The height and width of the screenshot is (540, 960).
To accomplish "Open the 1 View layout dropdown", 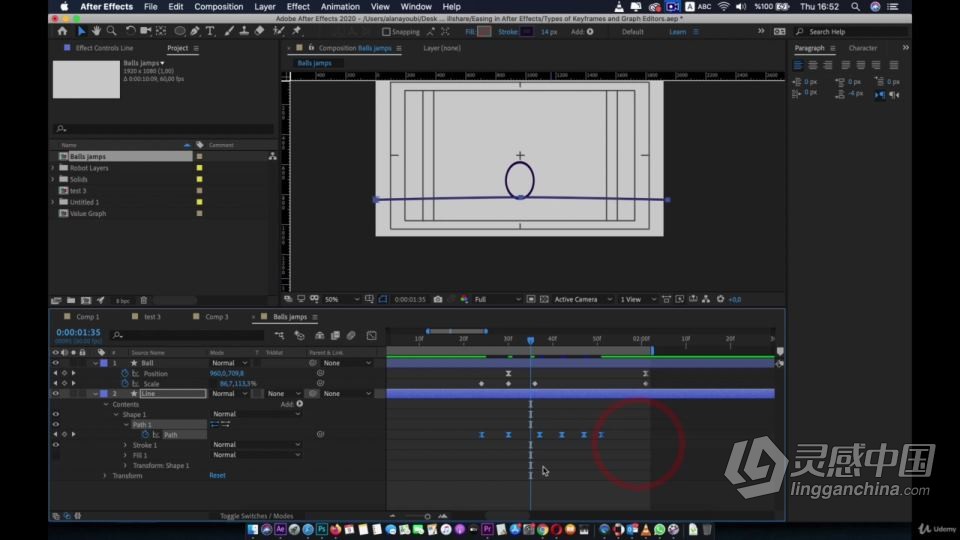I will point(637,299).
